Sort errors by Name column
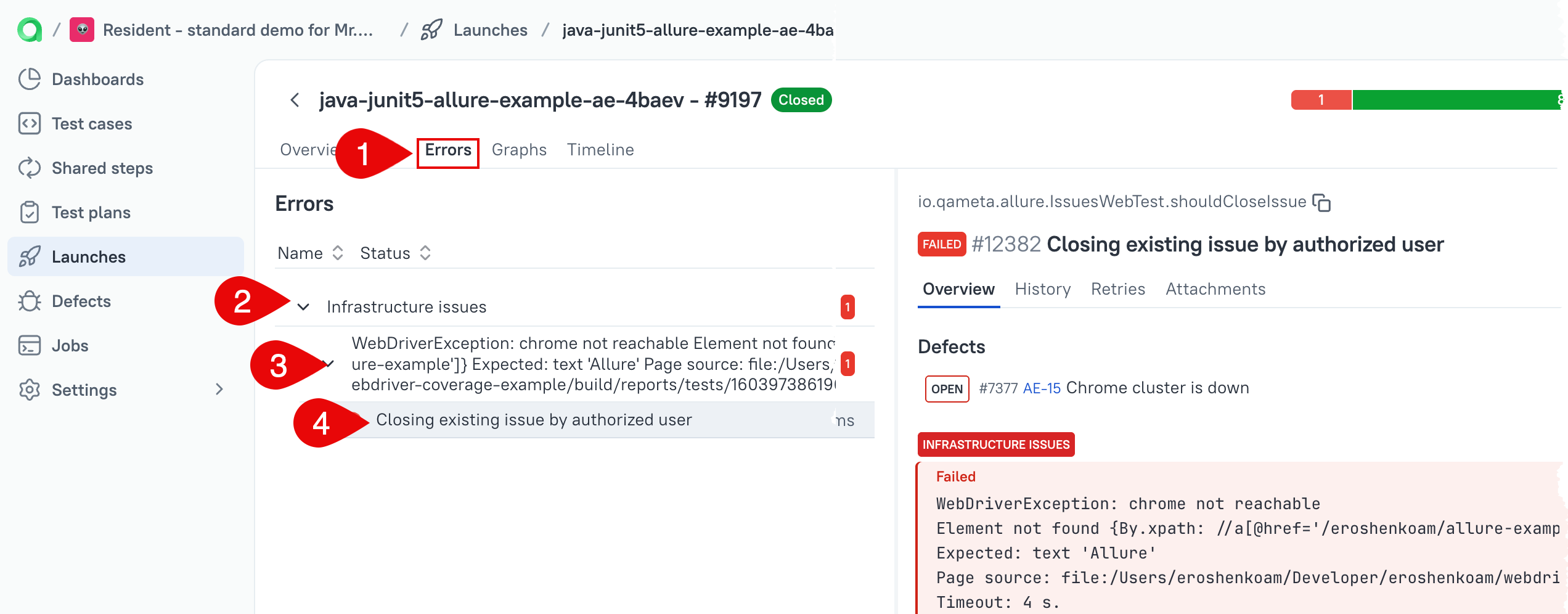Image resolution: width=1568 pixels, height=614 pixels. pos(310,253)
